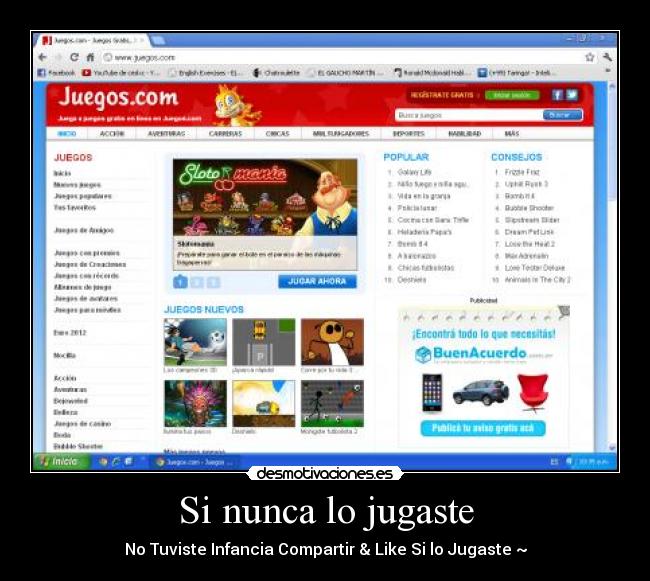Click Galaxy Life in Popular list
This screenshot has width=650, height=581.
pos(414,172)
